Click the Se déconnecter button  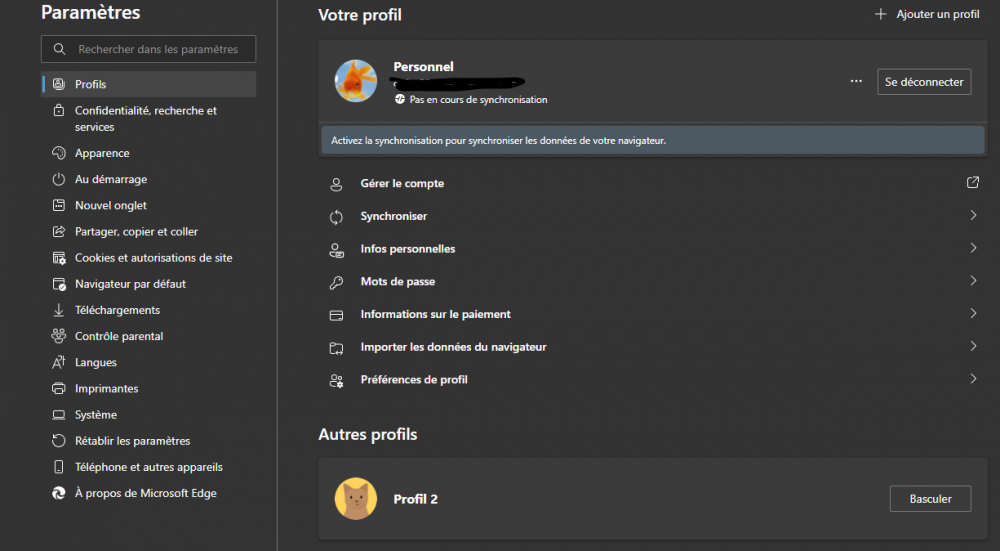(924, 82)
